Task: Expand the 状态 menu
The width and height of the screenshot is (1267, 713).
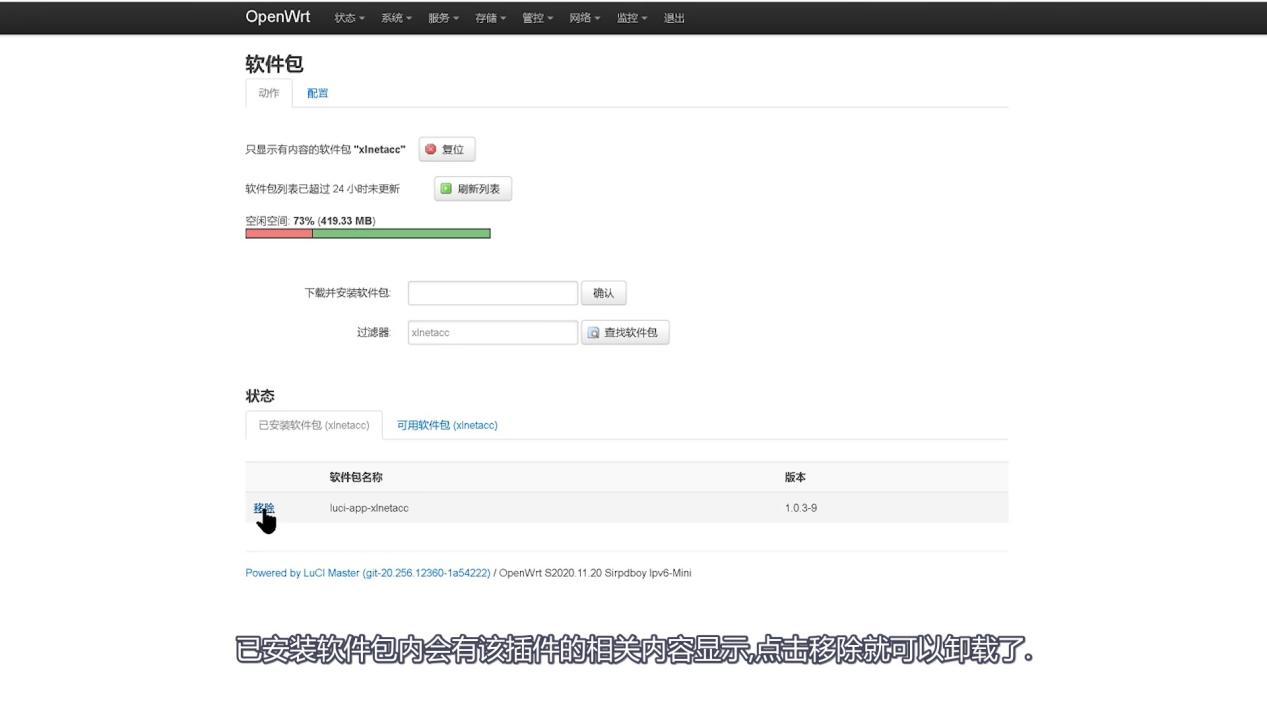Action: click(348, 17)
